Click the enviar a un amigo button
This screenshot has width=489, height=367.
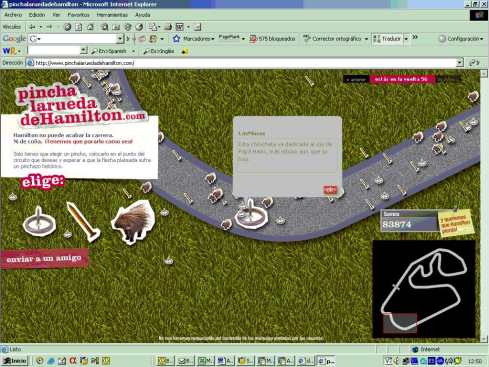44,259
